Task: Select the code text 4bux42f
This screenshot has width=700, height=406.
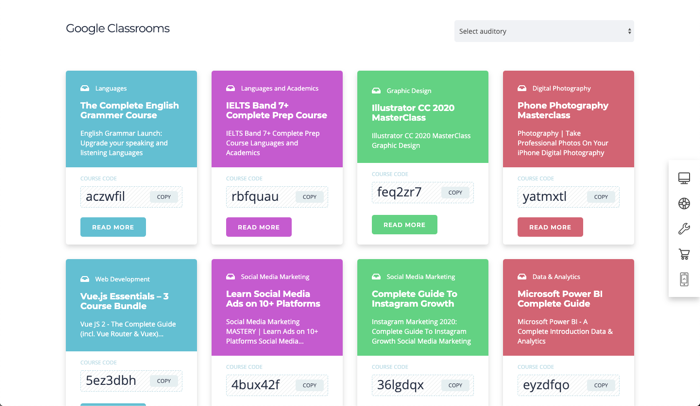Action: [255, 385]
